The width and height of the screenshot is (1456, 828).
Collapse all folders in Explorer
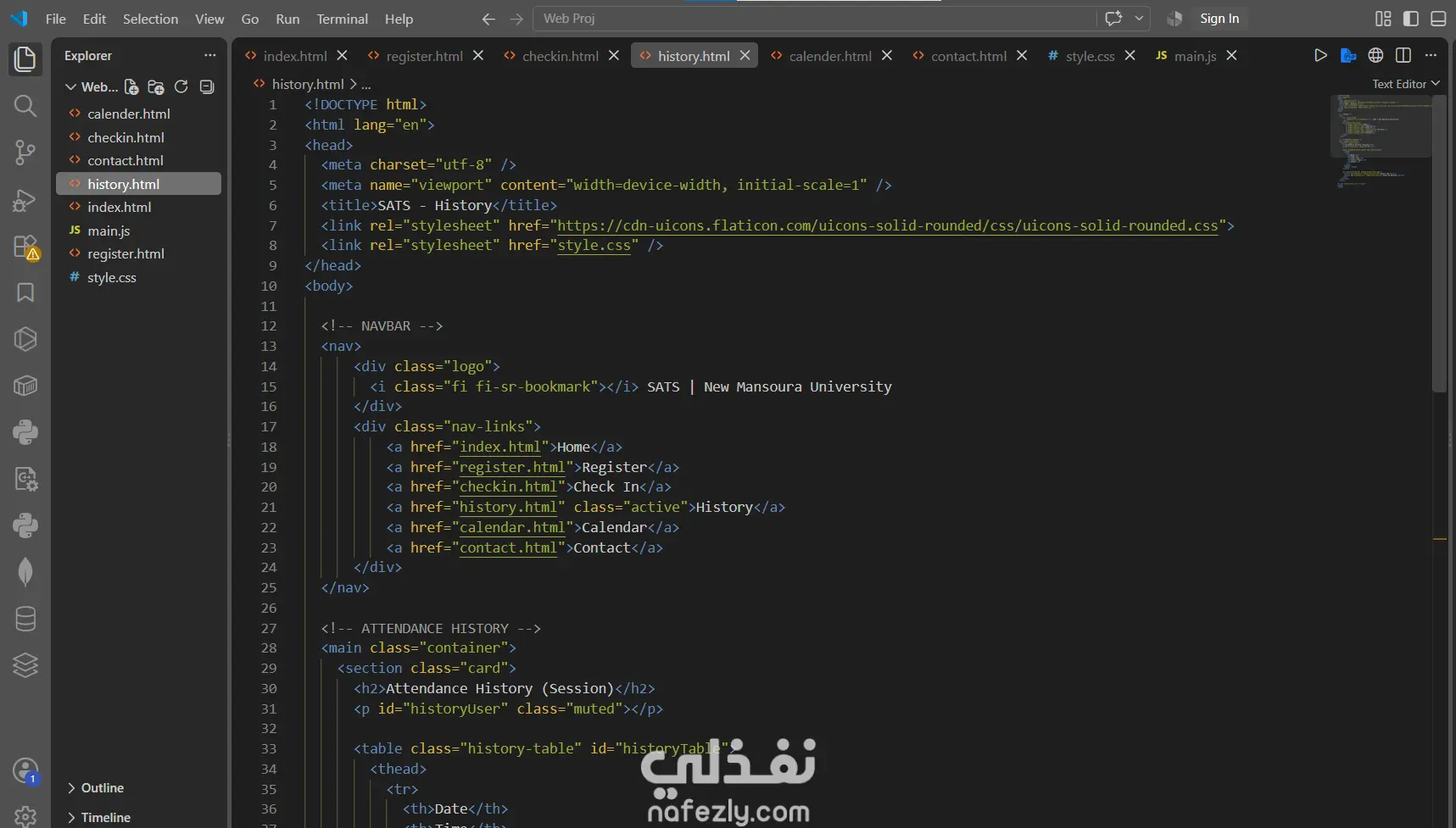pos(206,86)
